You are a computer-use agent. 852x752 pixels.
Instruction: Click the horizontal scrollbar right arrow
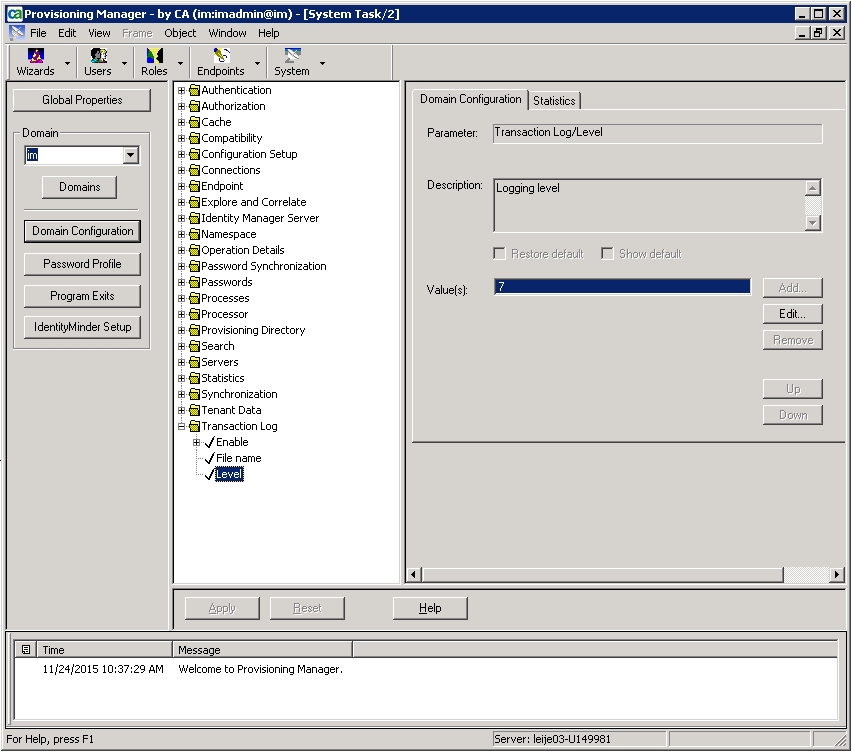[837, 575]
